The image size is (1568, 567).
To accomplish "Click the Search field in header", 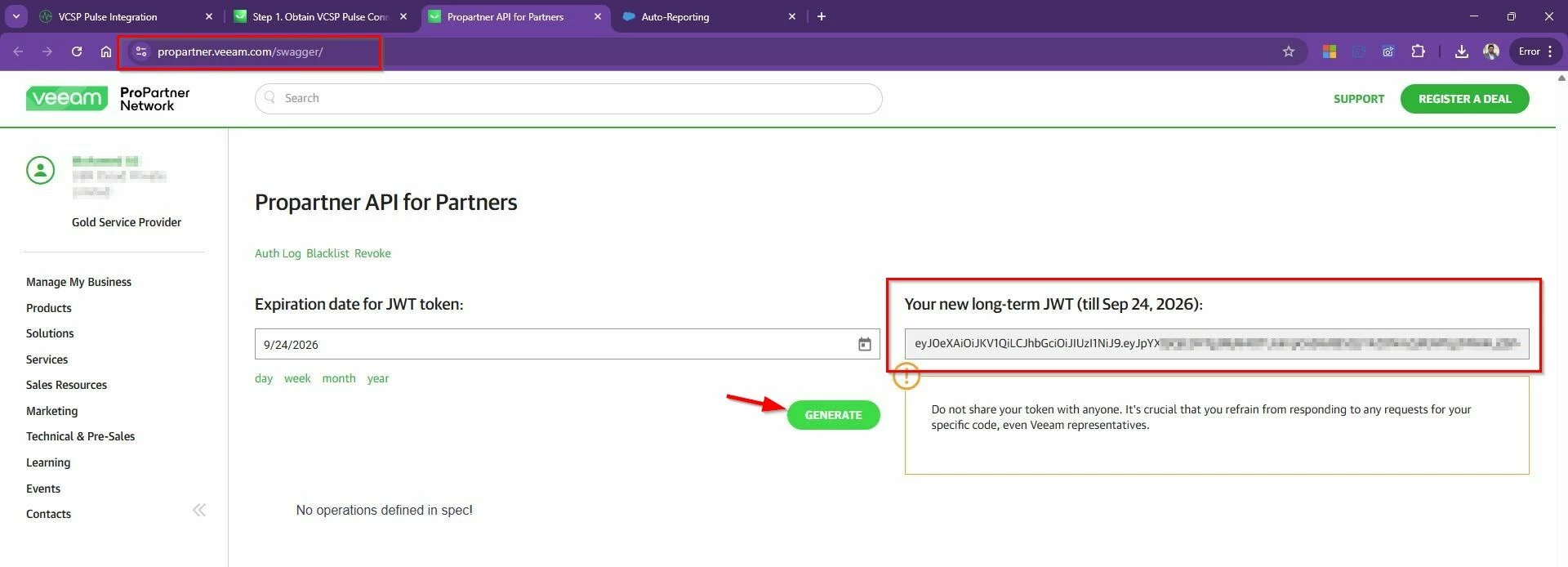I will point(568,98).
